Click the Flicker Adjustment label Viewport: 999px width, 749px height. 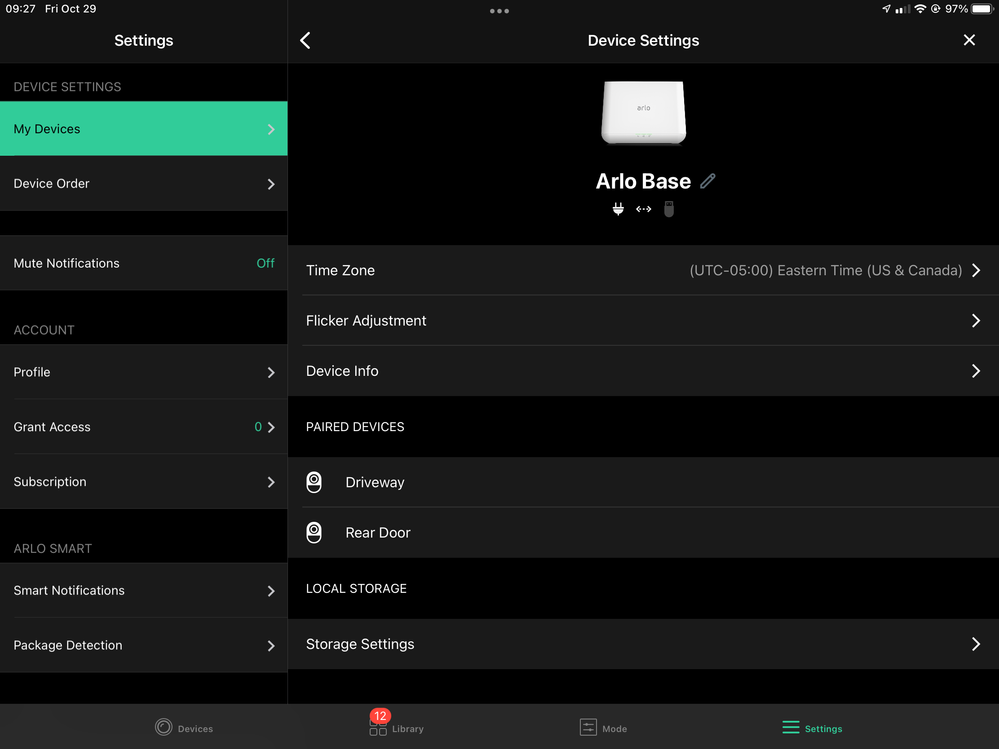pos(366,320)
